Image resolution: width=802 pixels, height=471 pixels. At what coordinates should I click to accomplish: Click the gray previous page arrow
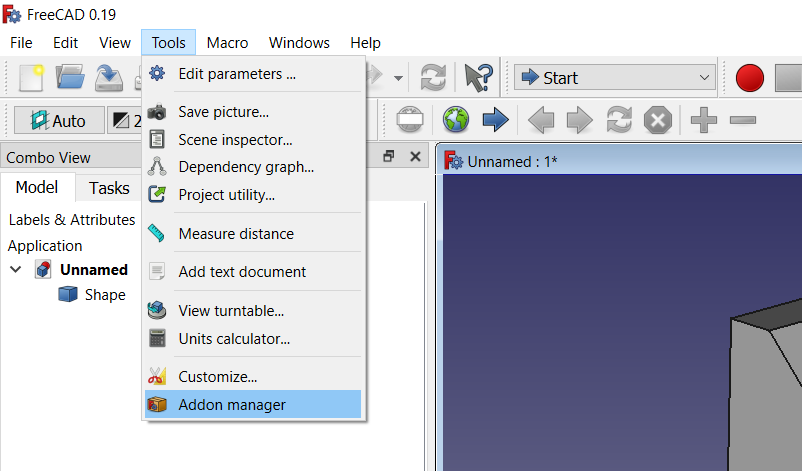pos(541,121)
